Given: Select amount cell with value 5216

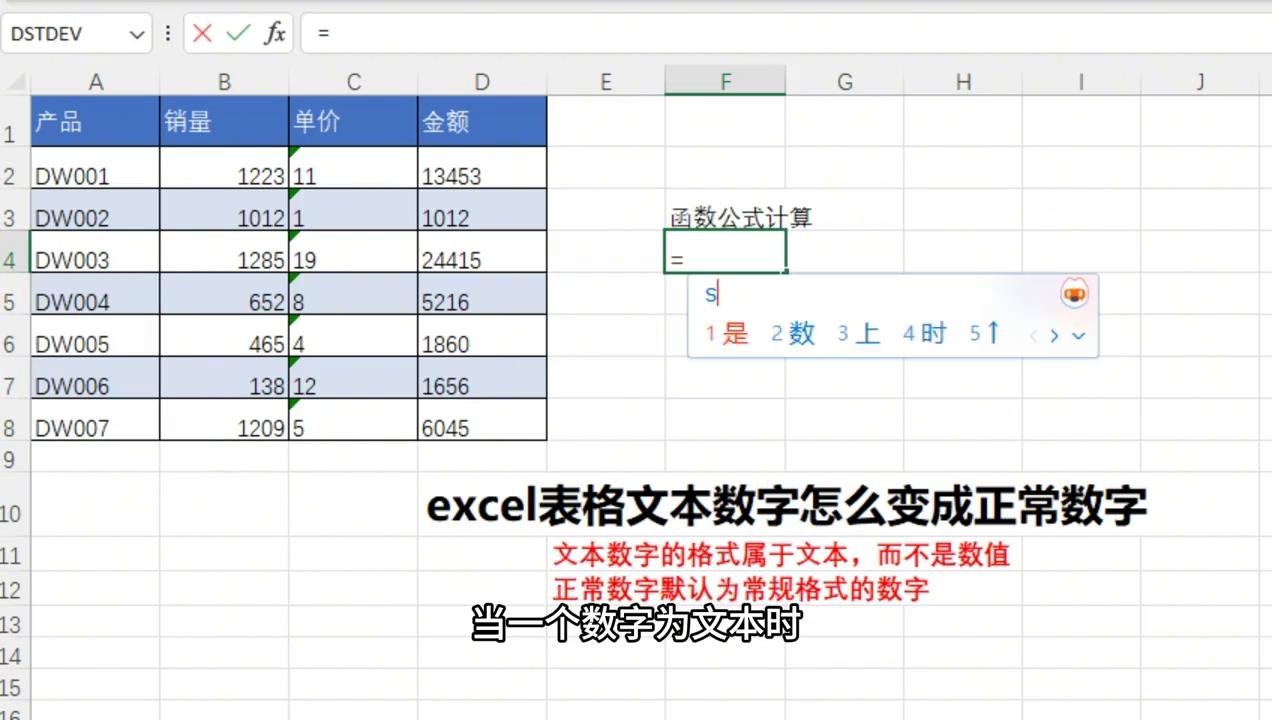Looking at the screenshot, I should (x=482, y=294).
